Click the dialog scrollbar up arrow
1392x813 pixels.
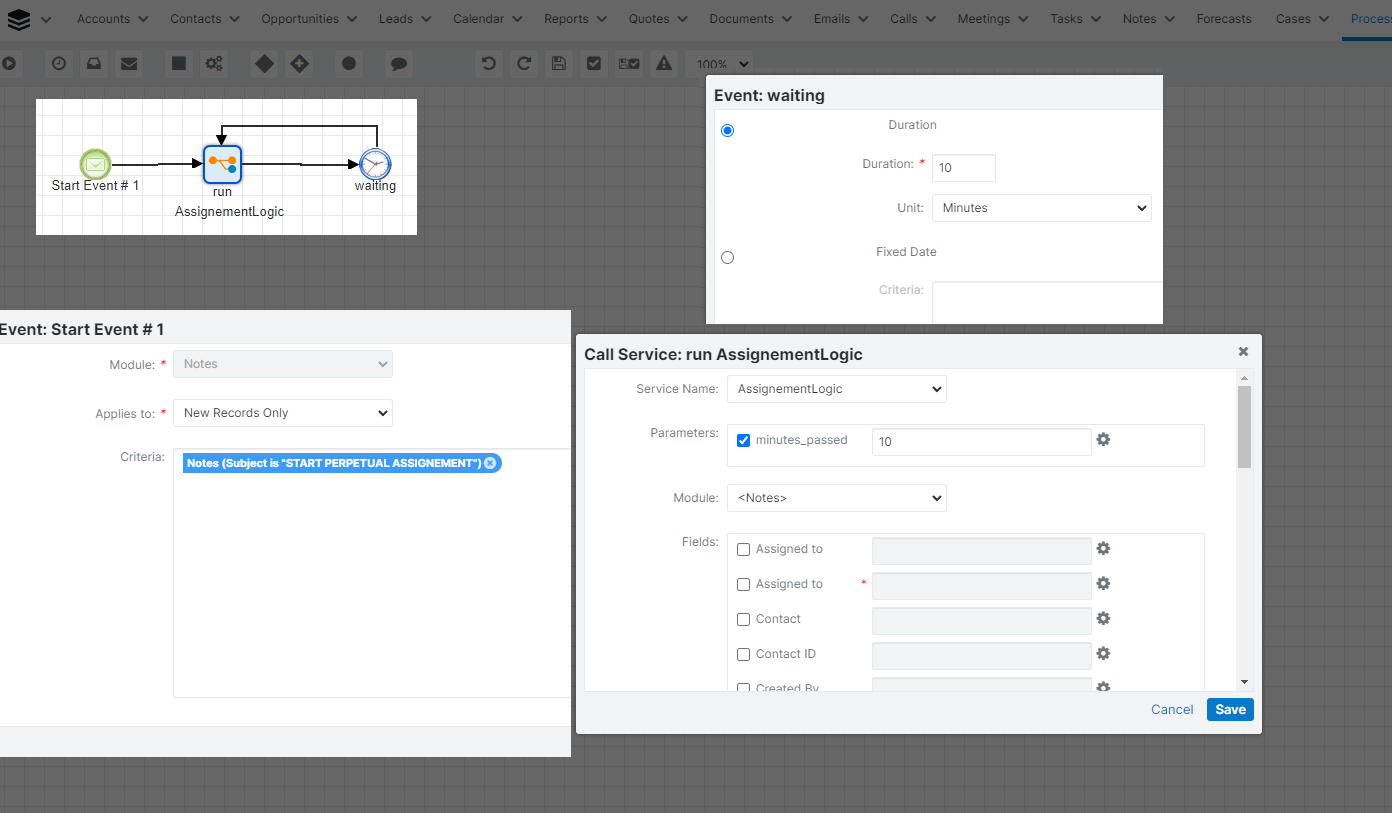1244,377
